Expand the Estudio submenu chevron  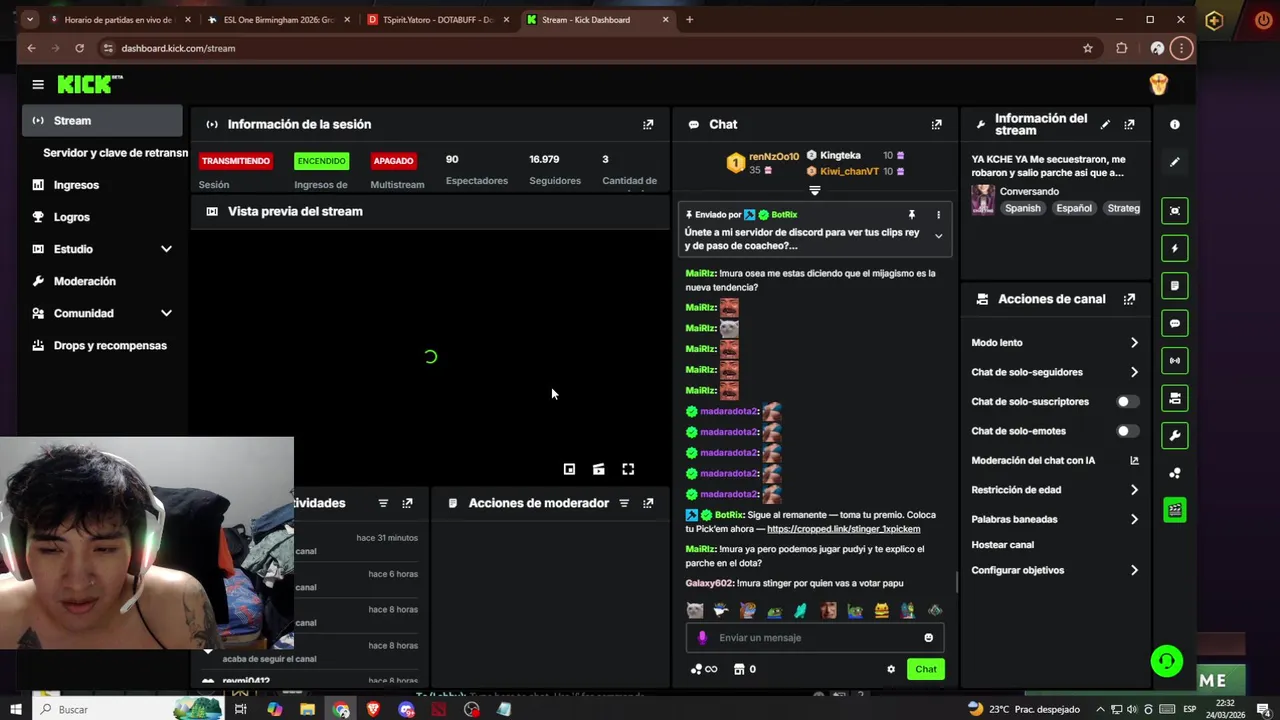(166, 249)
